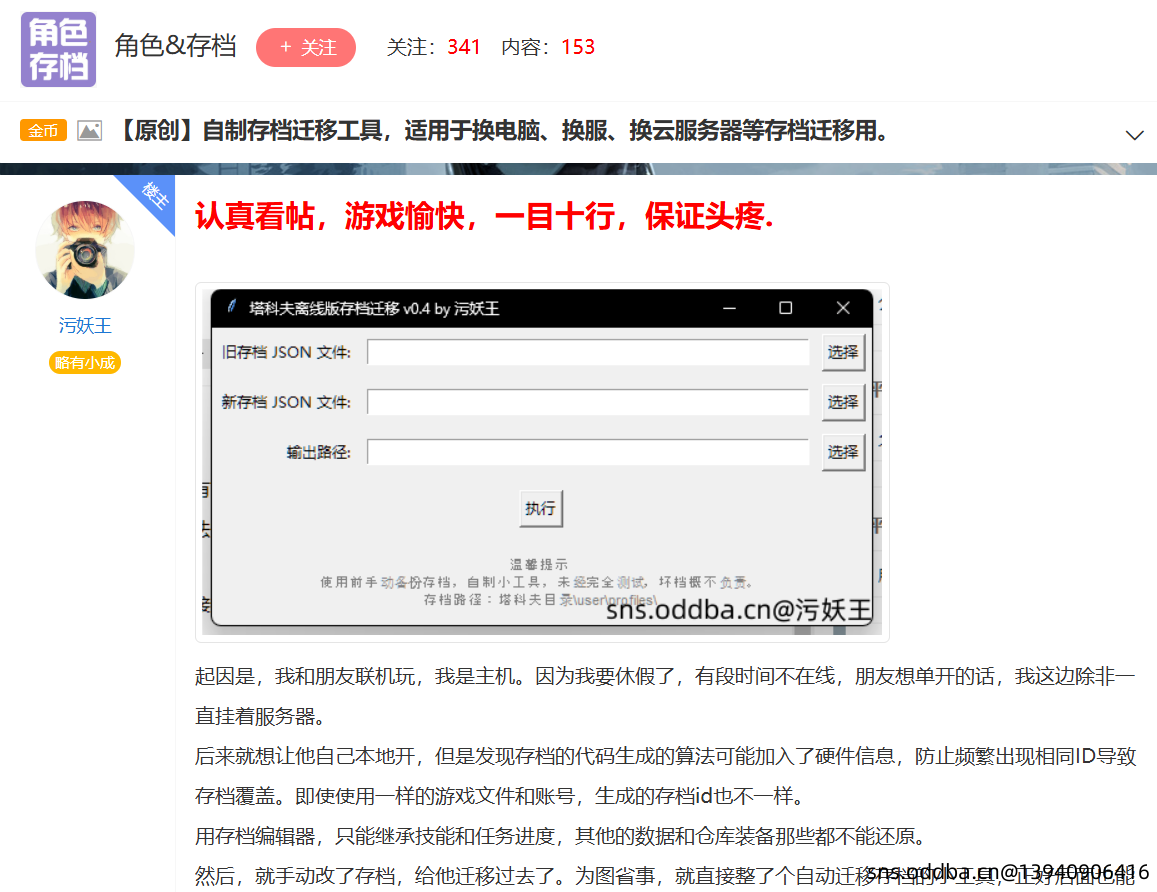
Task: Open the 污妖王 username profile link
Action: [x=85, y=326]
